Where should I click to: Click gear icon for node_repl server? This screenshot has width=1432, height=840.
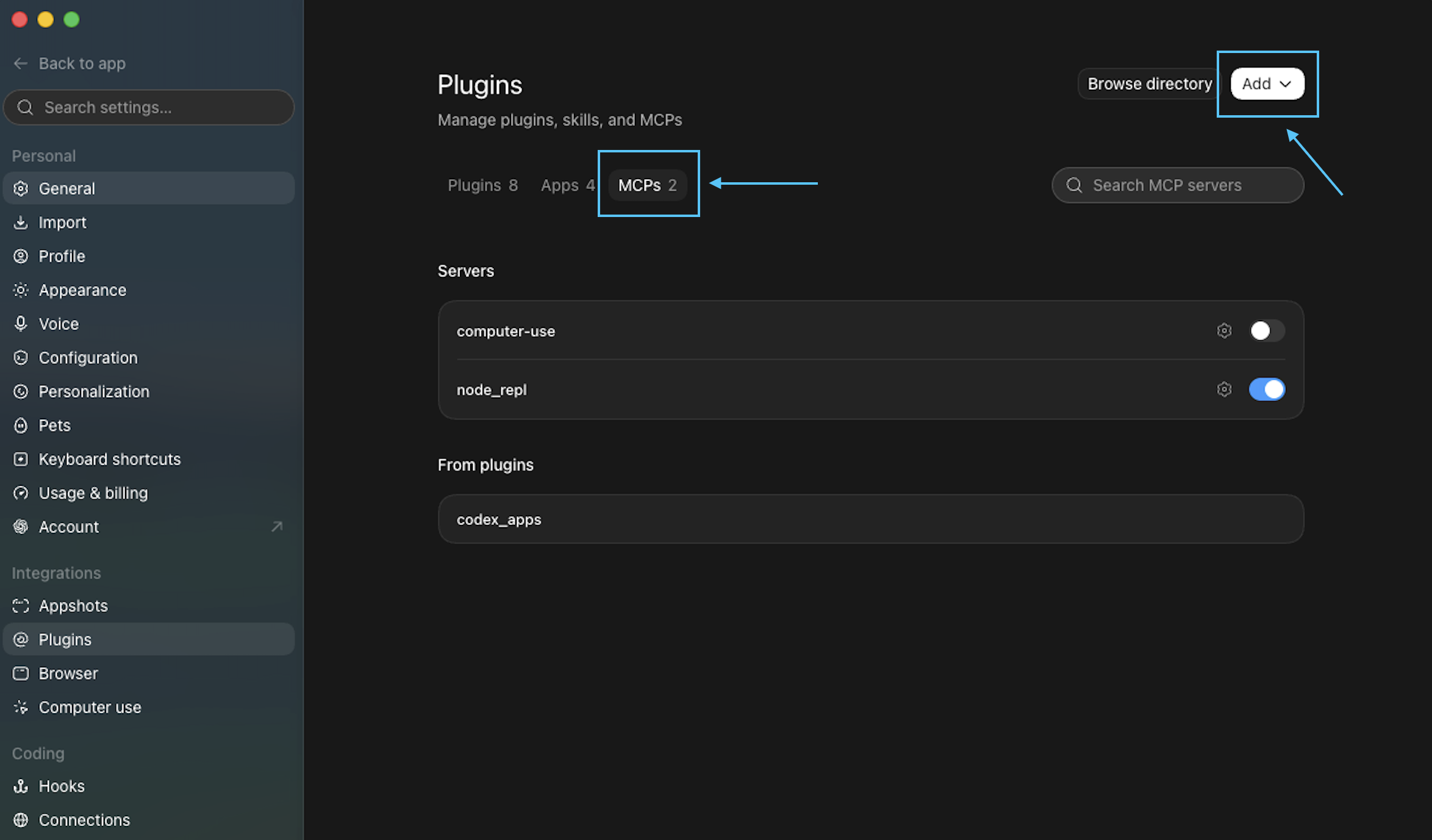pos(1224,390)
